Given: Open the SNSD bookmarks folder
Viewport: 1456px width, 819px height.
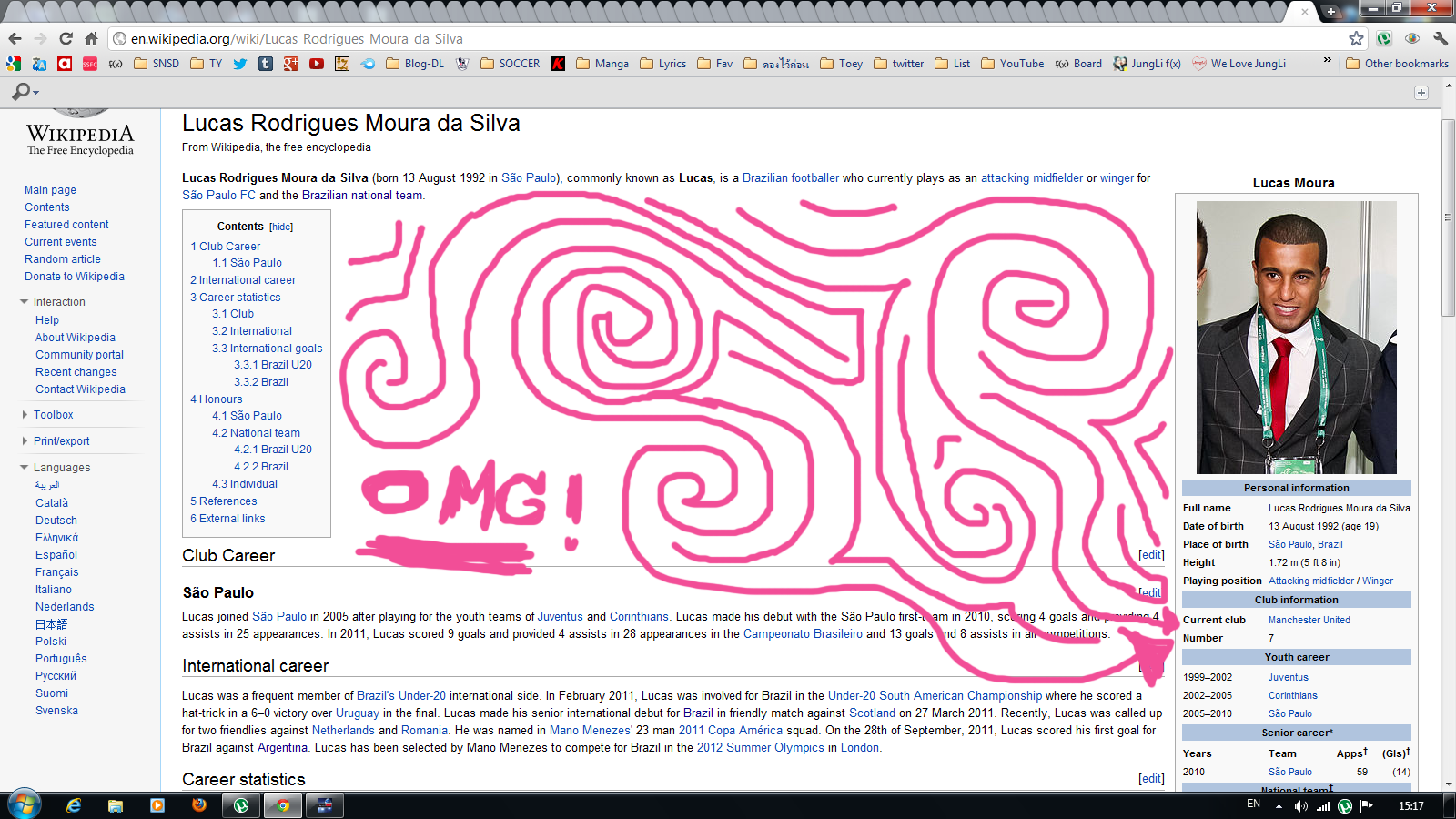Looking at the screenshot, I should point(157,64).
